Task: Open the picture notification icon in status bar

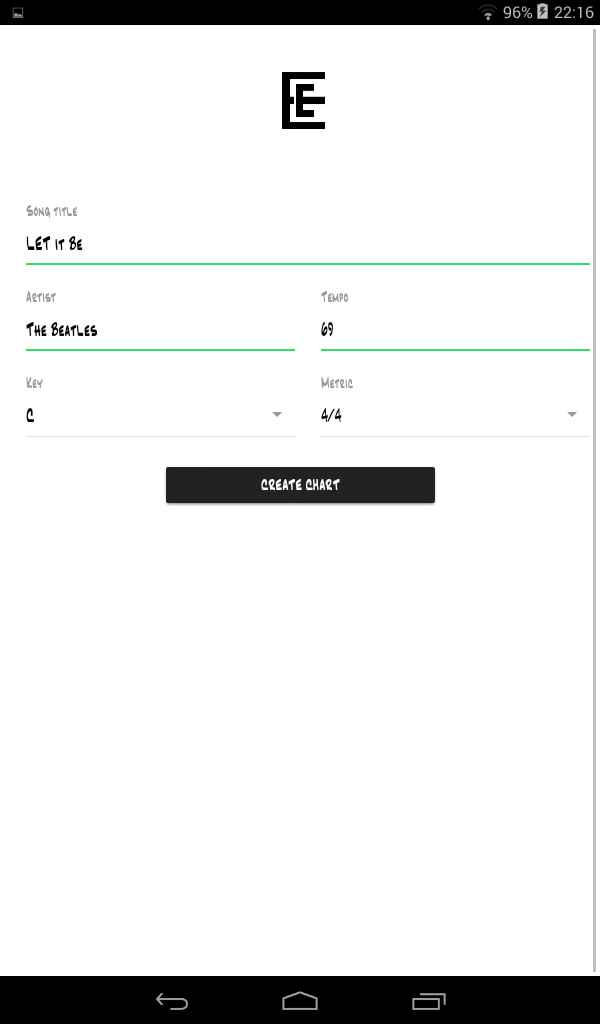Action: tap(18, 12)
